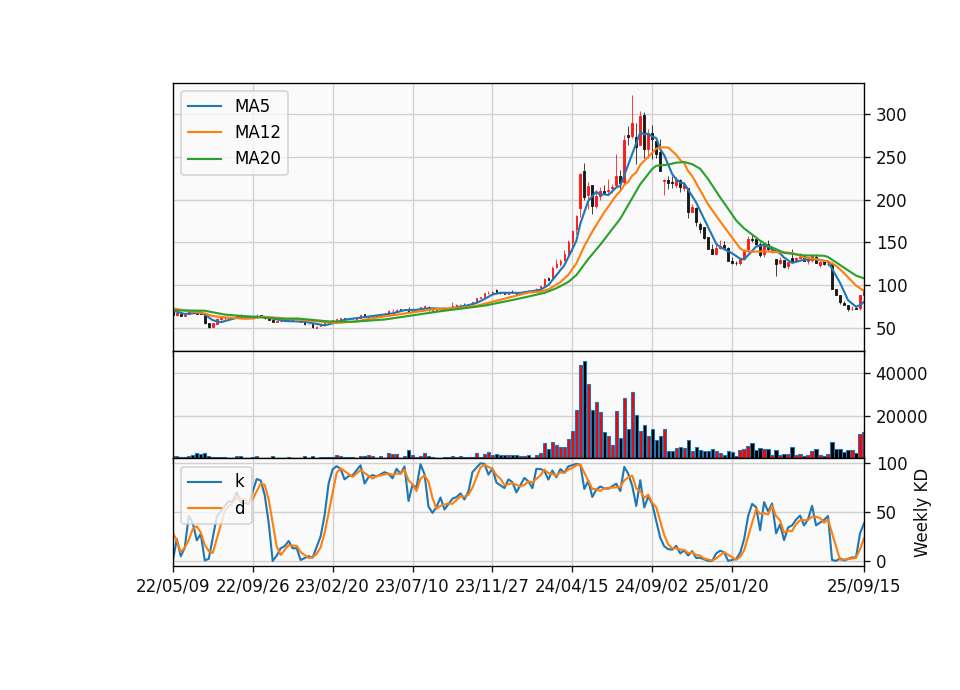This screenshot has width=960, height=690.
Task: Click the green MA20 legend line swatch
Action: pos(204,159)
